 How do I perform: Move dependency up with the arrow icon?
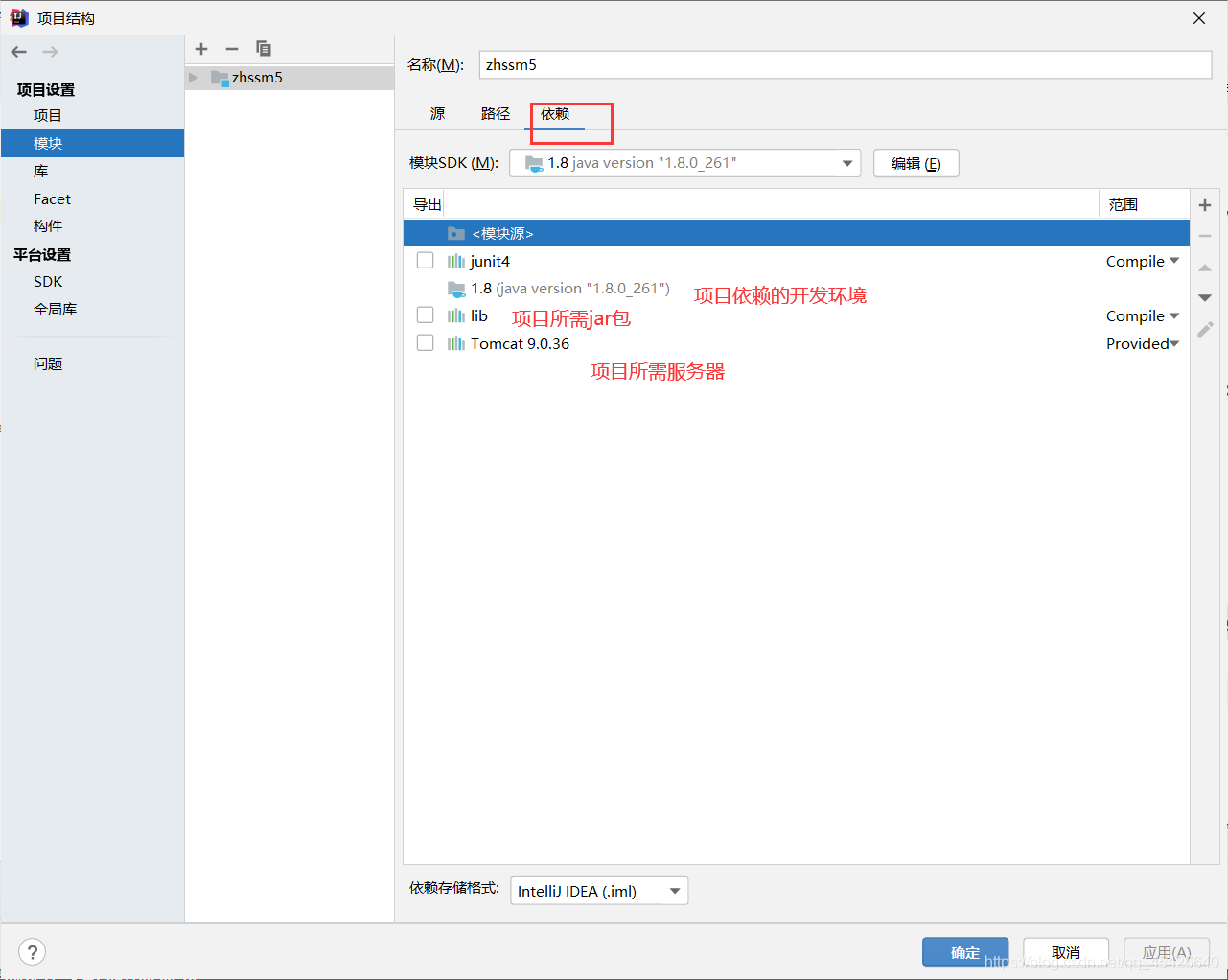[x=1205, y=268]
